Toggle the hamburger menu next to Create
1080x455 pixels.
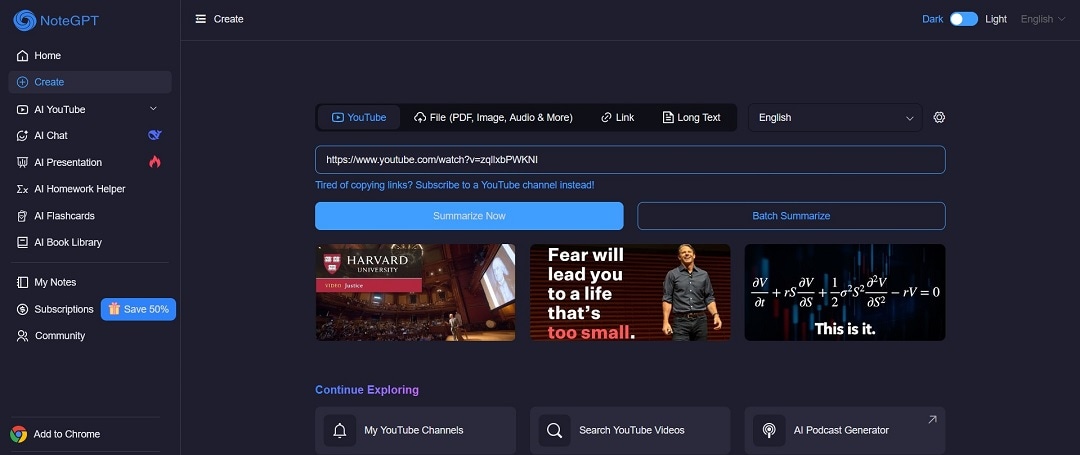point(200,19)
